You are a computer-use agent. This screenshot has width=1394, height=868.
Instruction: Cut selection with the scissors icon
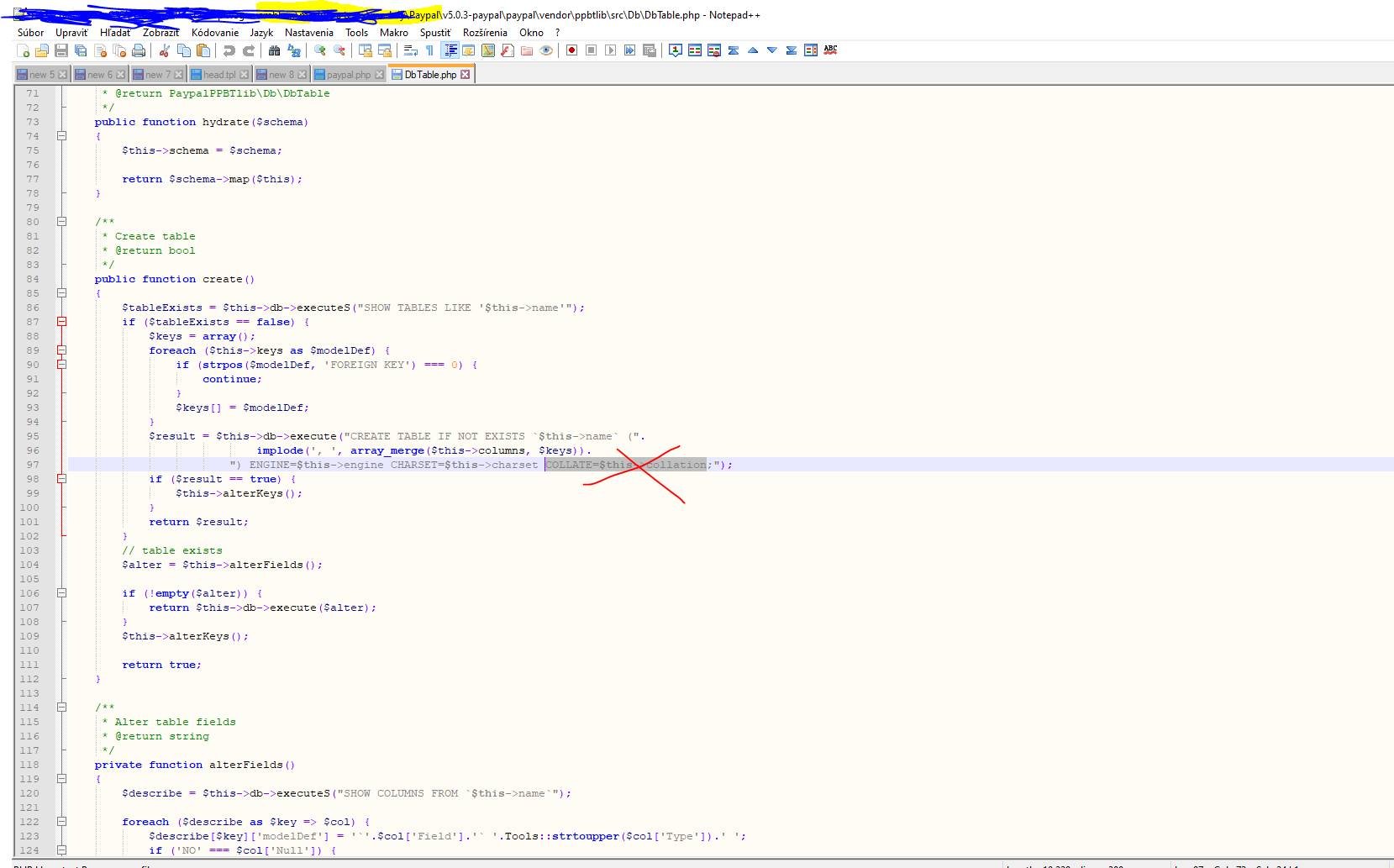pyautogui.click(x=165, y=50)
